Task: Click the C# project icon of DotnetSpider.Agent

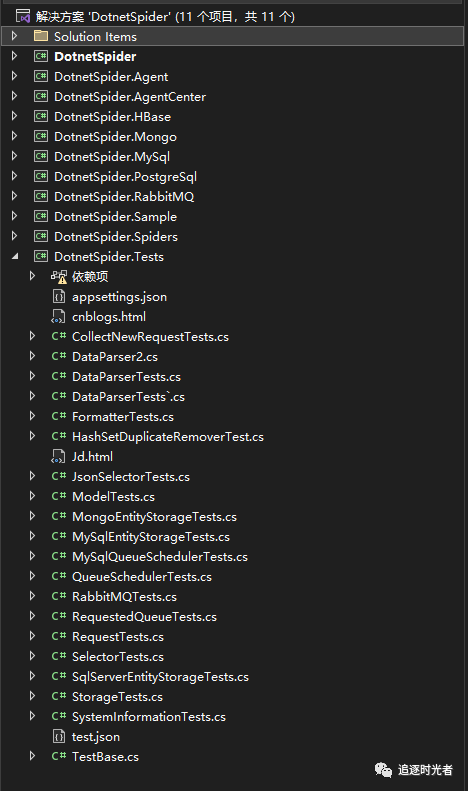Action: [40, 77]
